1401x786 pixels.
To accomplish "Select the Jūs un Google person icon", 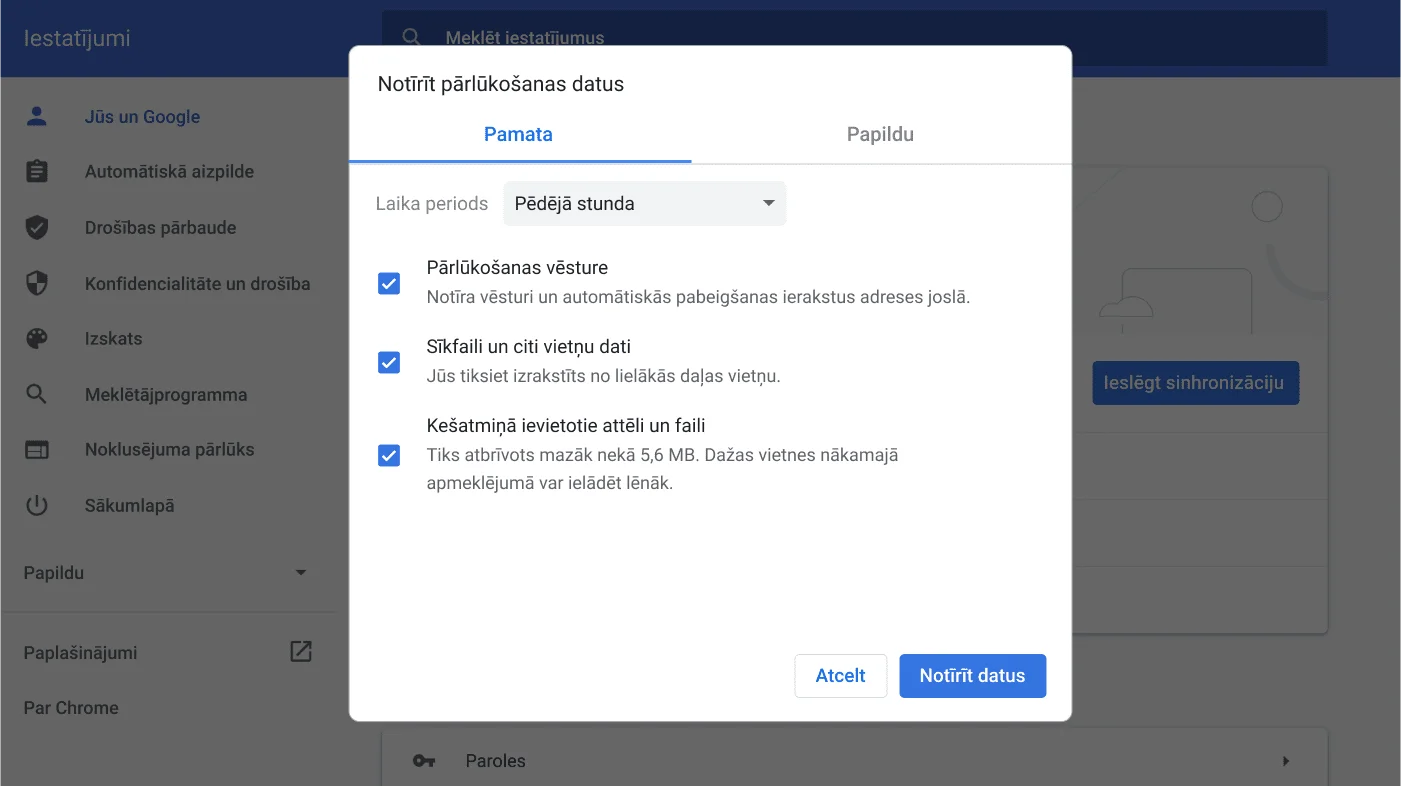I will 37,116.
